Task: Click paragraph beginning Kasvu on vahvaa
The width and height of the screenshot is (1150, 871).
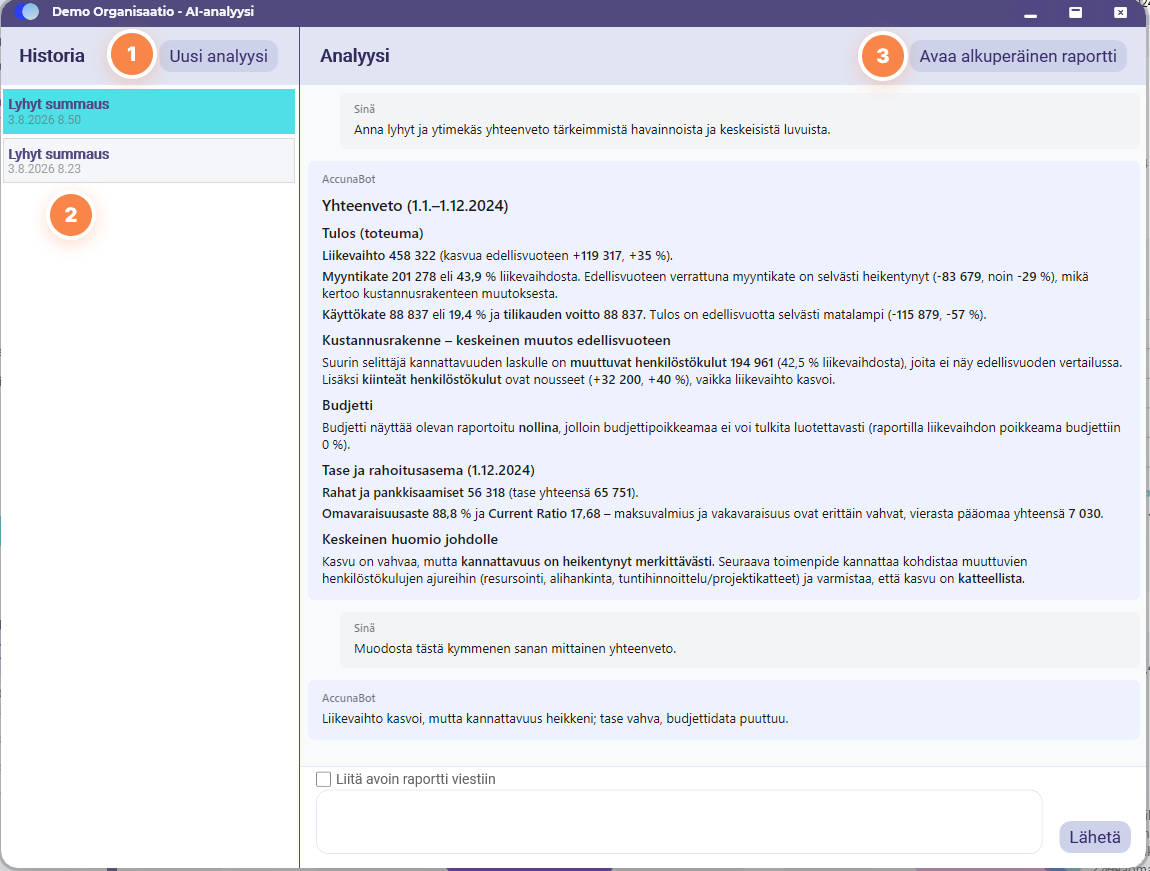Action: tap(675, 570)
